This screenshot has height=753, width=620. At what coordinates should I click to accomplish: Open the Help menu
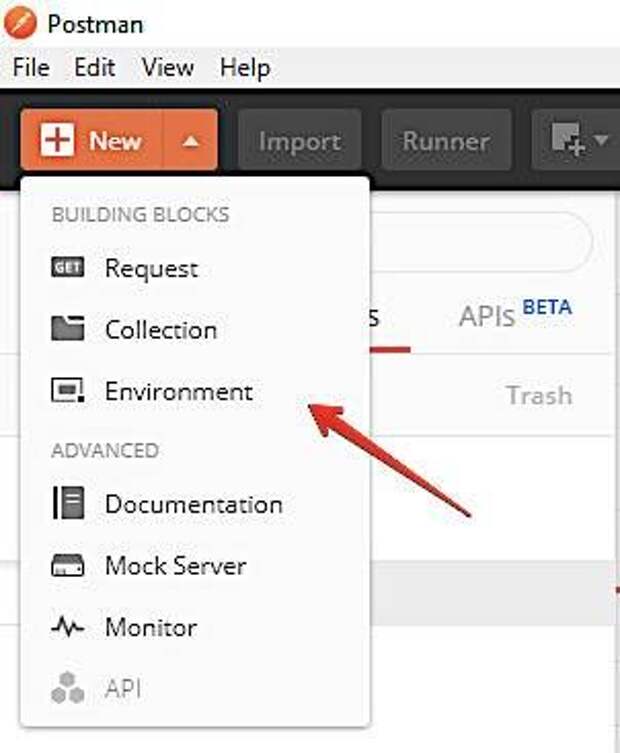point(245,68)
